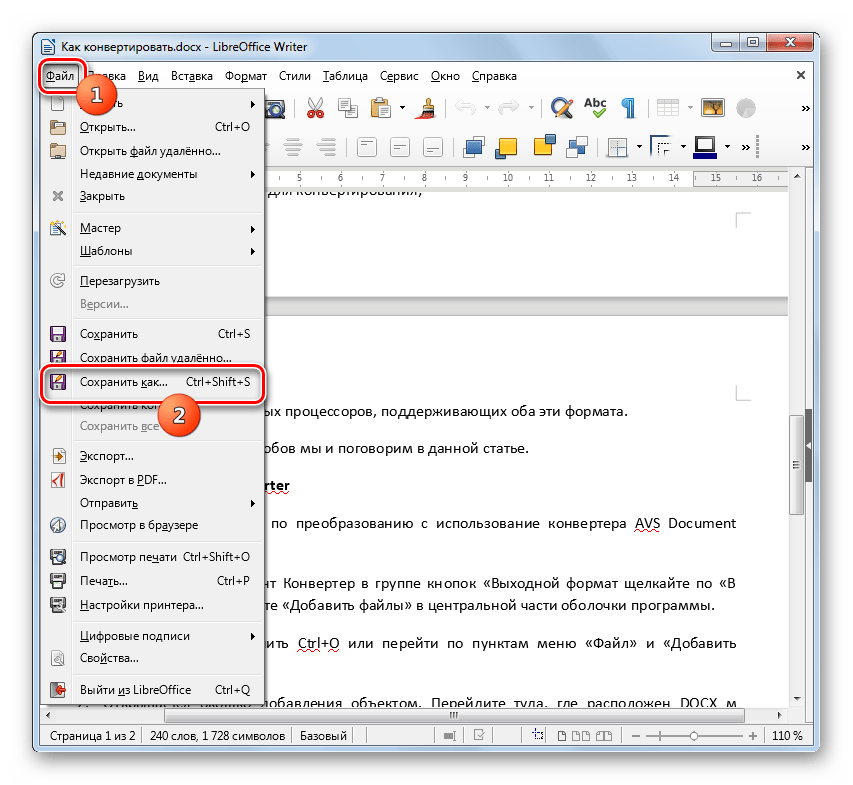
Task: Select single-page view in status bar
Action: pos(562,736)
